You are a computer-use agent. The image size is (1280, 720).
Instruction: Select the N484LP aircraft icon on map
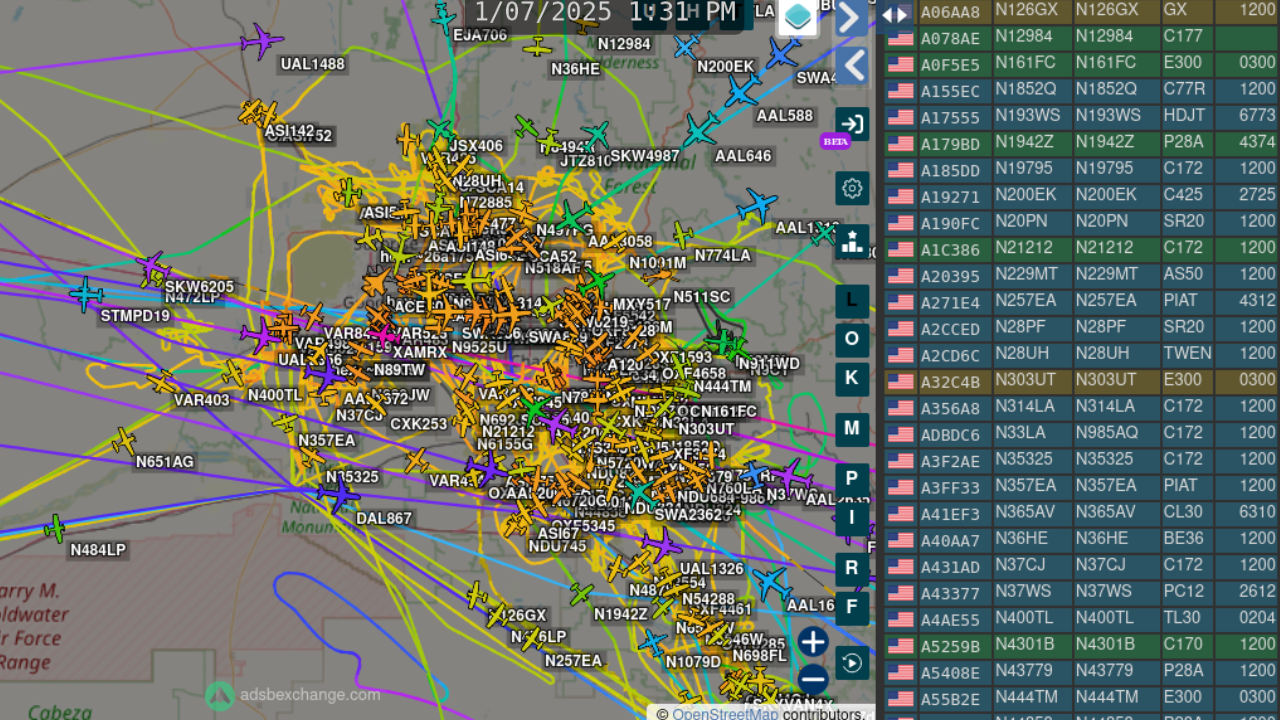(55, 529)
